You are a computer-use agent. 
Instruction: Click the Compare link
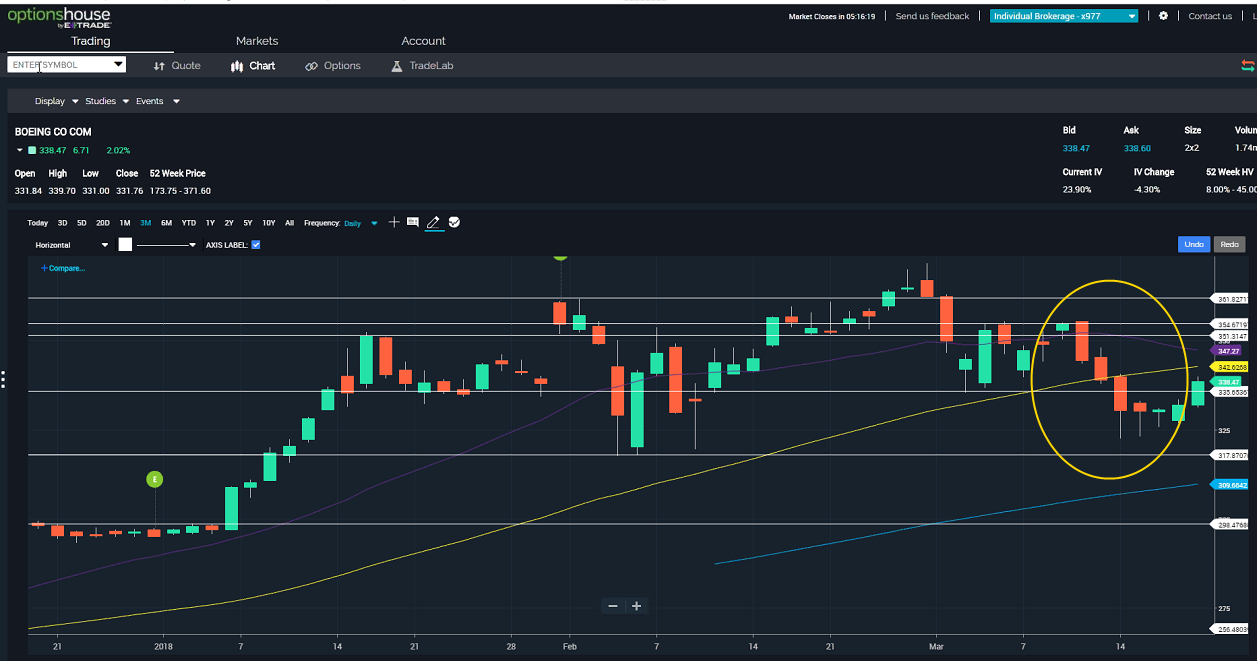click(63, 268)
